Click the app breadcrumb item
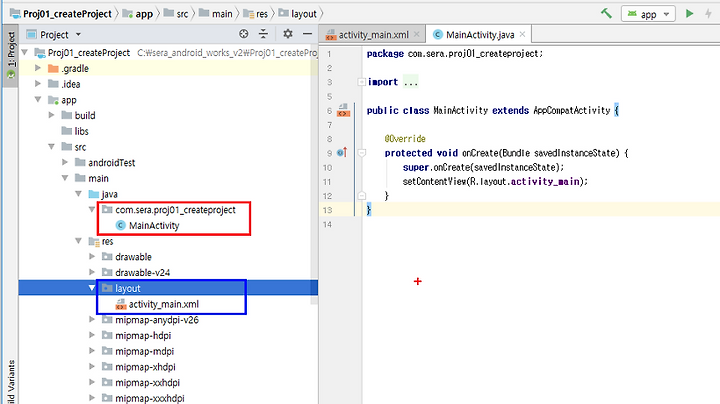 coord(138,14)
